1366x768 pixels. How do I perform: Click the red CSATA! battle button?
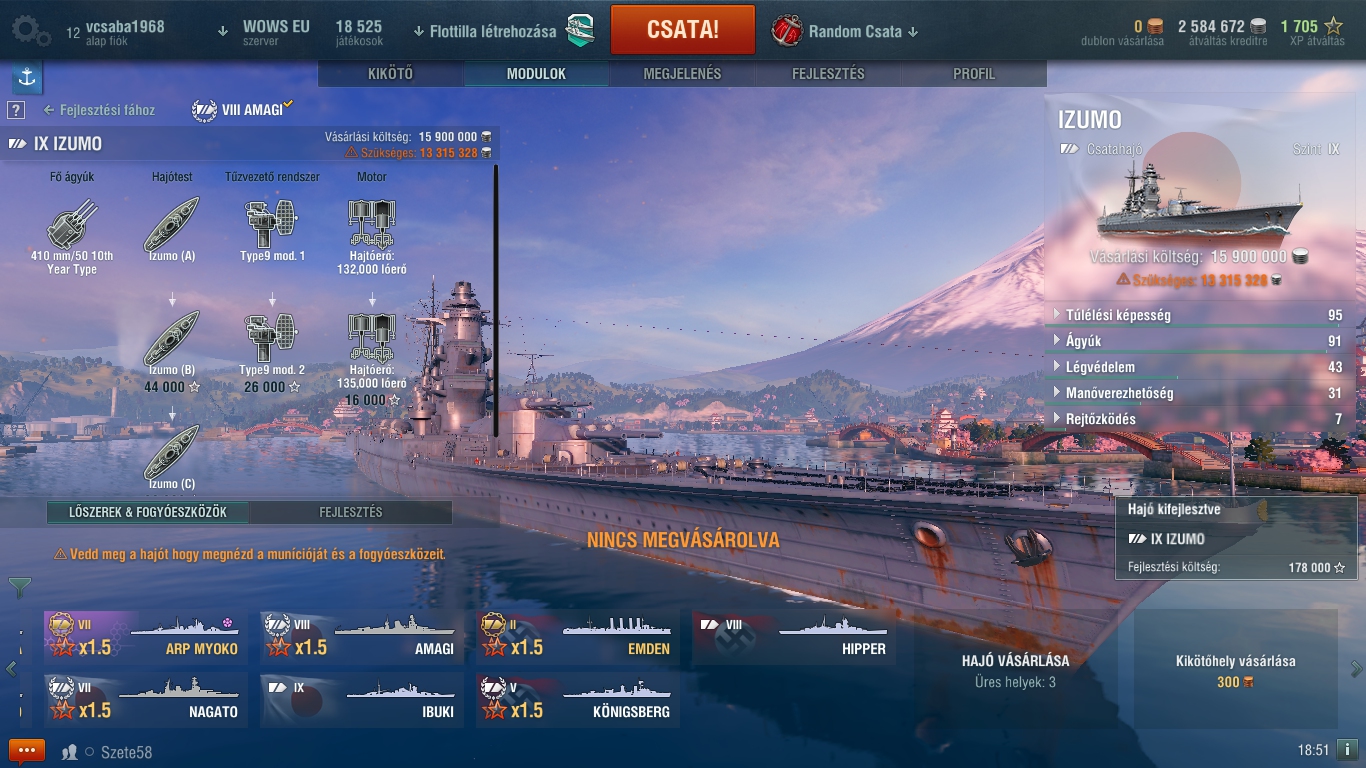[683, 29]
